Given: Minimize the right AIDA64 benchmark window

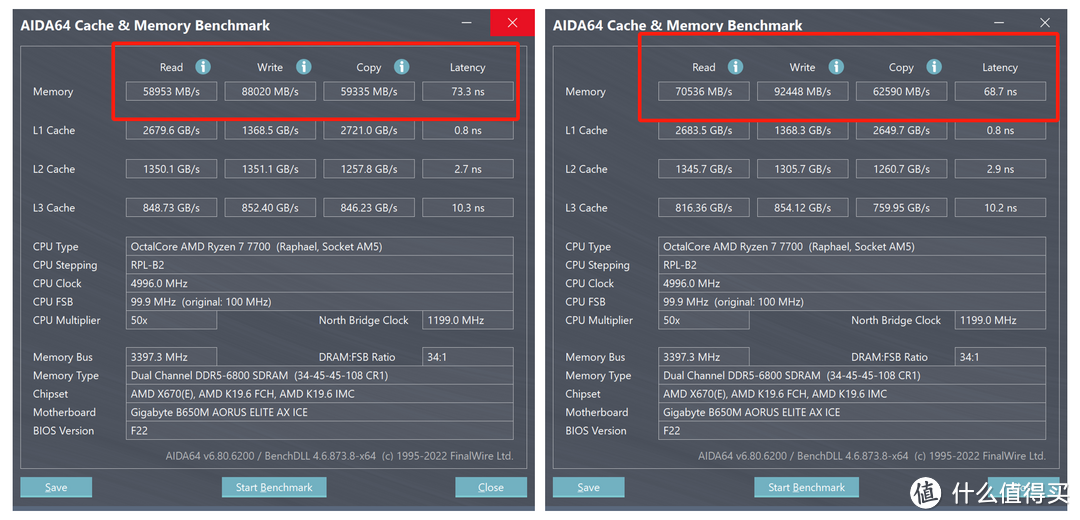Looking at the screenshot, I should click(x=1000, y=23).
